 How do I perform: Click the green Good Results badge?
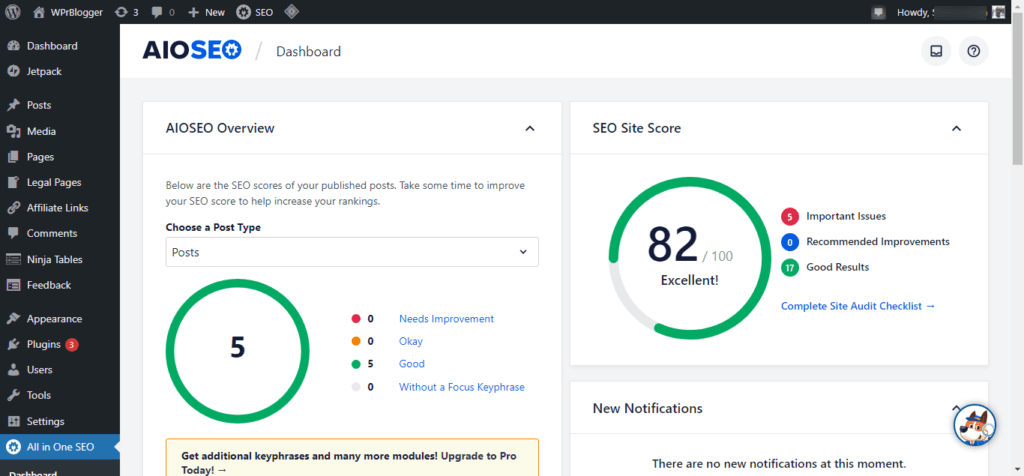click(x=790, y=268)
